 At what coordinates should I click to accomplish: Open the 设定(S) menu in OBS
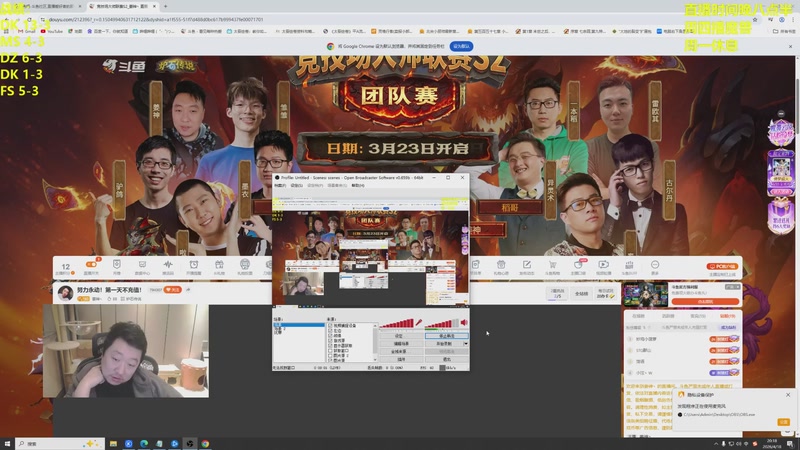coord(296,185)
